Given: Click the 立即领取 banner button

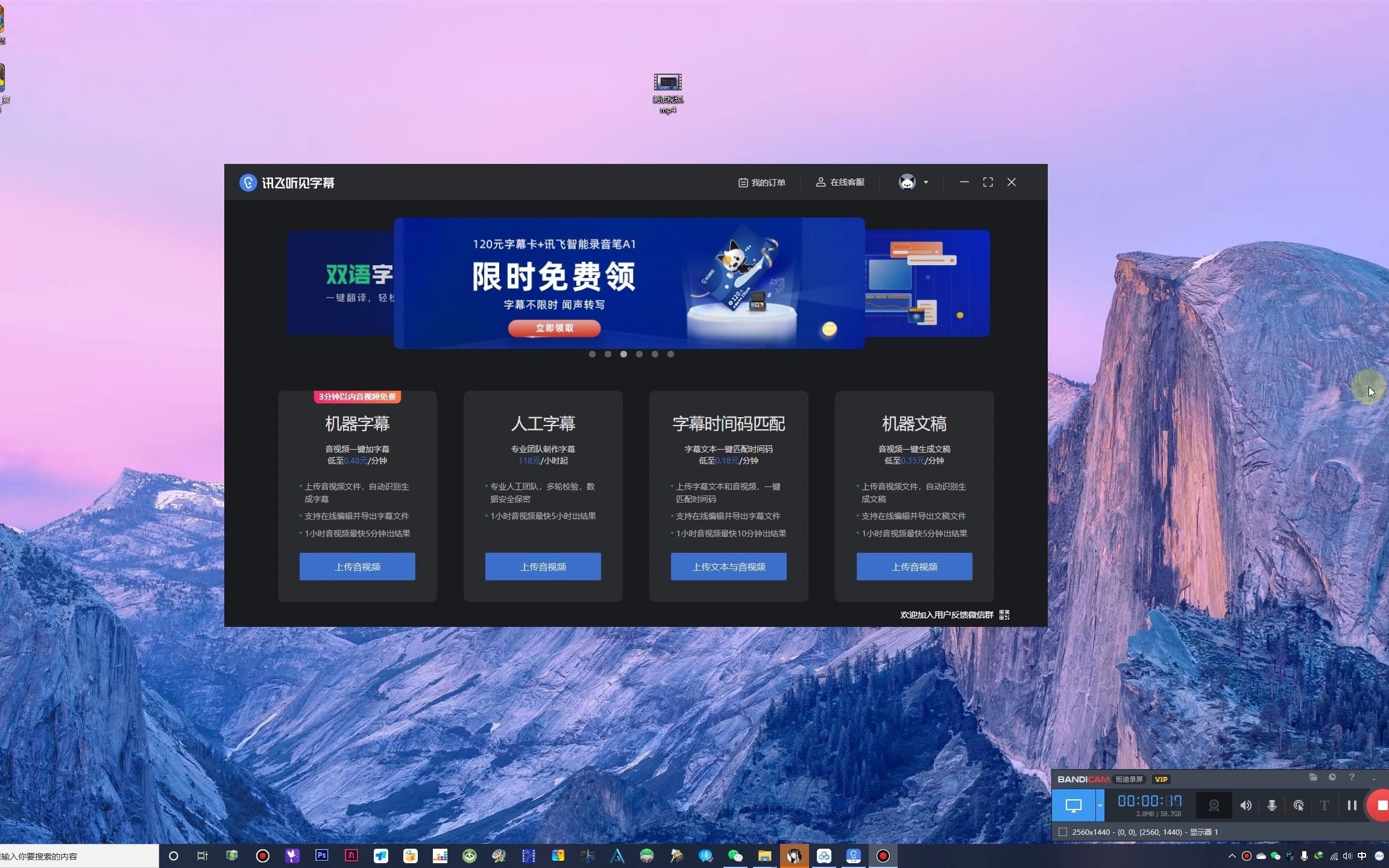Looking at the screenshot, I should (554, 329).
